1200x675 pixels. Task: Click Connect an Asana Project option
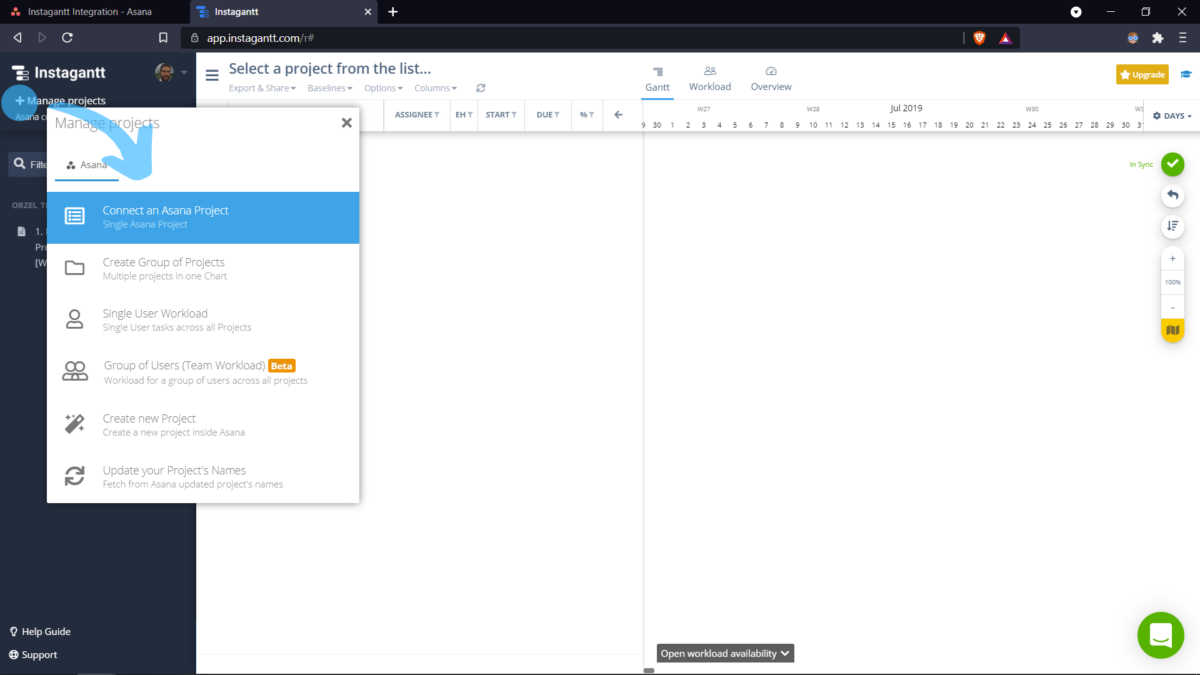coord(203,217)
